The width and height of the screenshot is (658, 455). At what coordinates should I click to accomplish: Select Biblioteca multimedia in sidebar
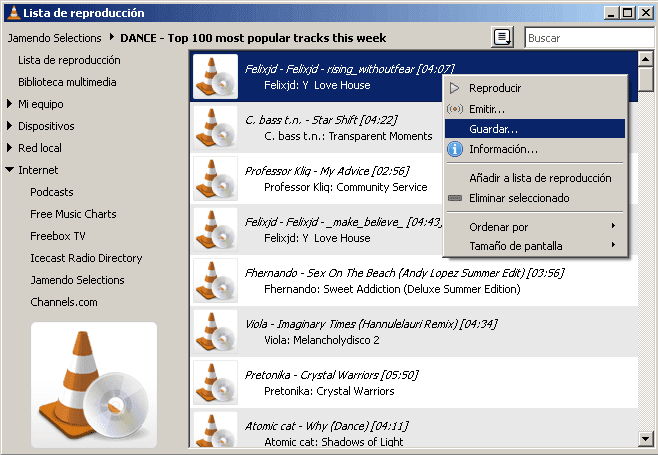(x=67, y=82)
